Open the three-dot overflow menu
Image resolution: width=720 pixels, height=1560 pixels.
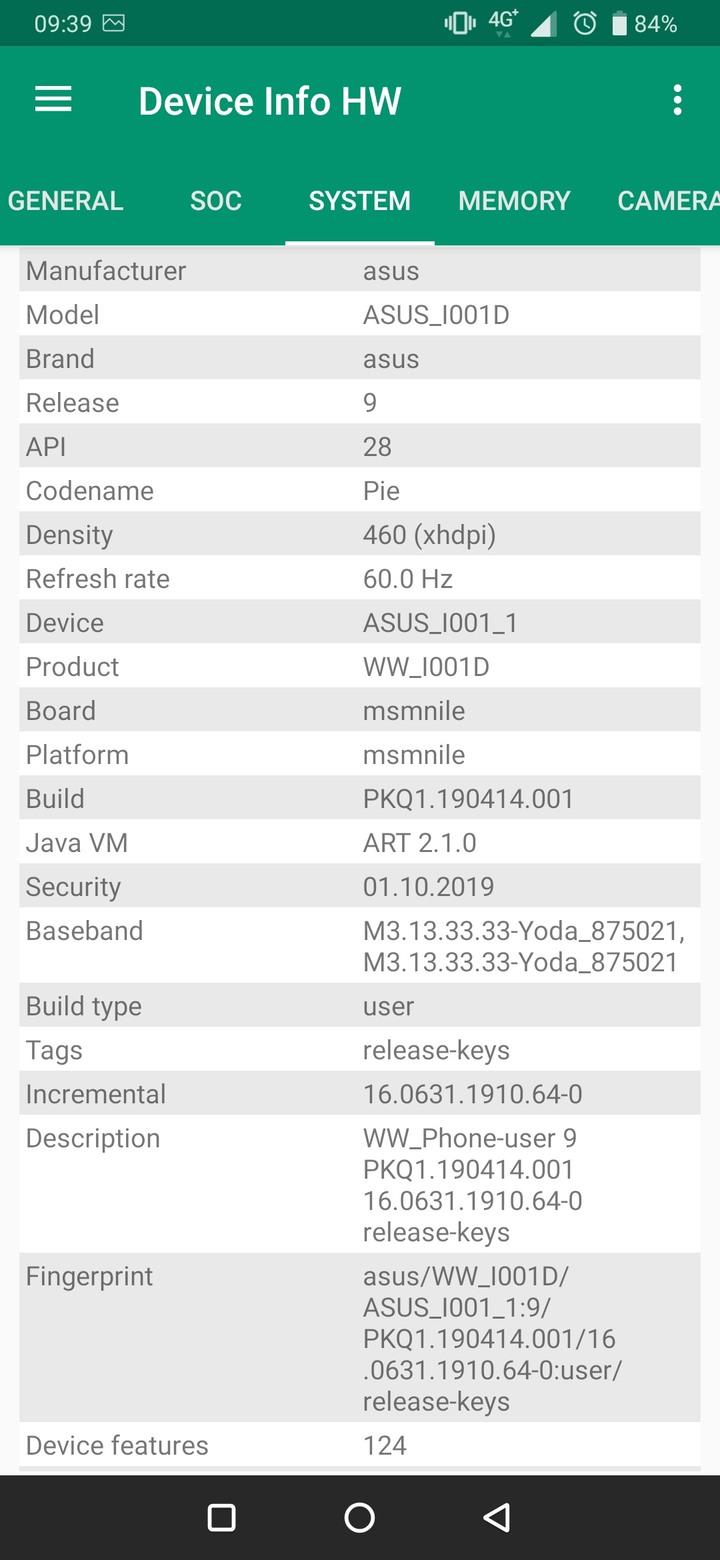tap(678, 100)
